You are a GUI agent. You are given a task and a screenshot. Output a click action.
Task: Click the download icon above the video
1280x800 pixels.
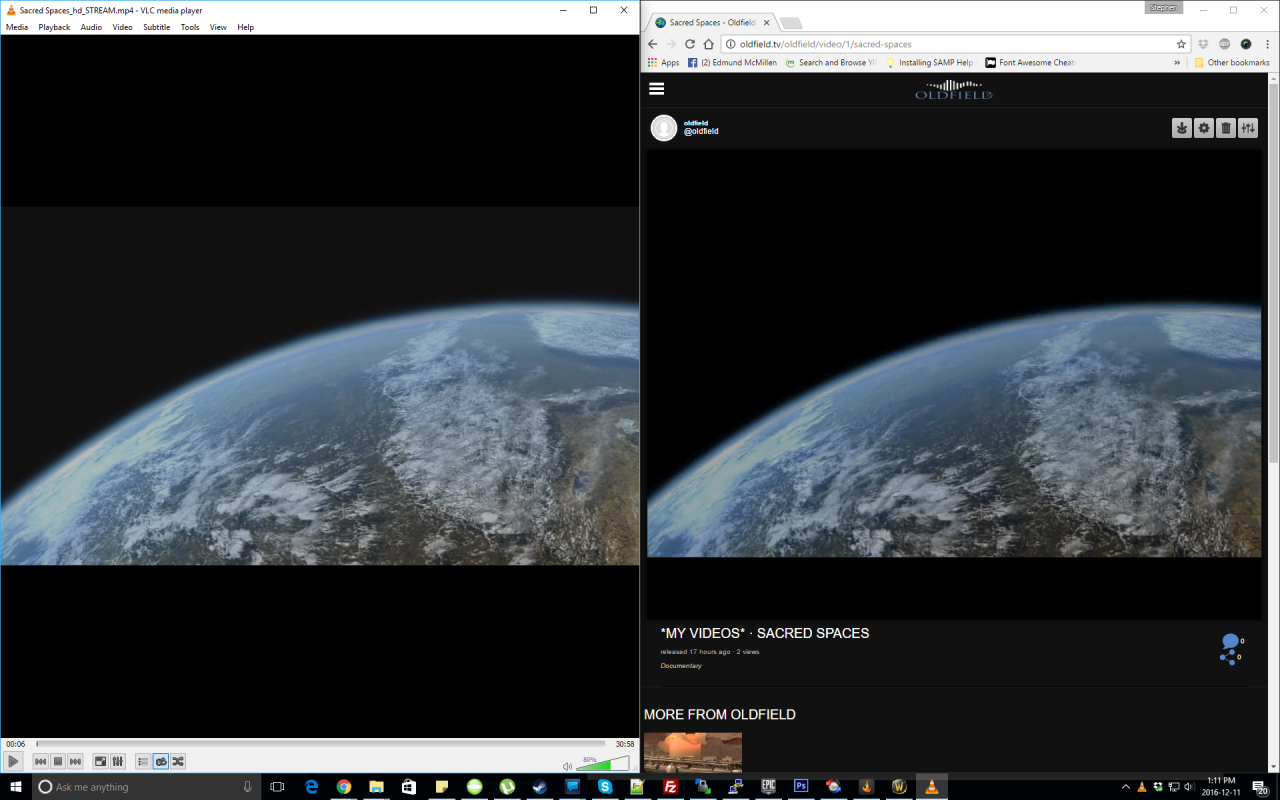1181,128
